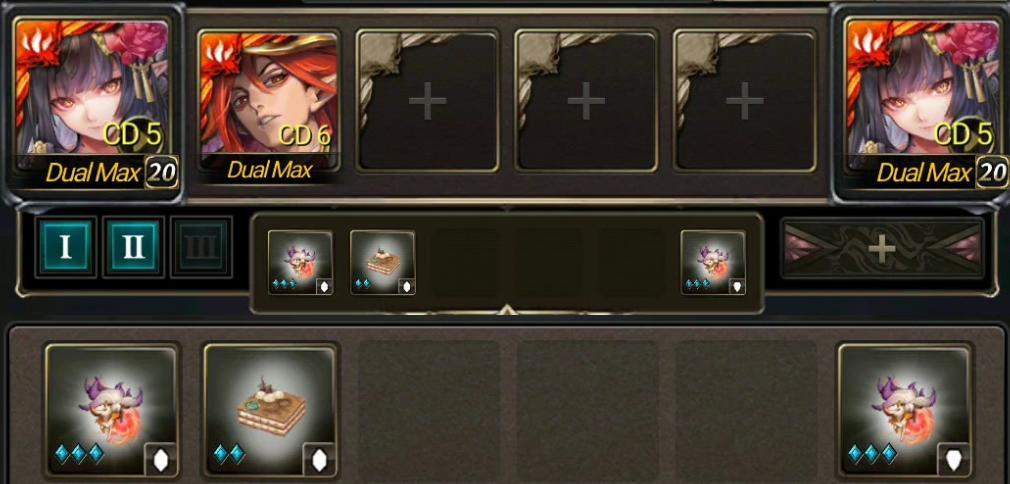This screenshot has width=1010, height=484.
Task: Choose the large horned creature item on the left
Action: 113,409
